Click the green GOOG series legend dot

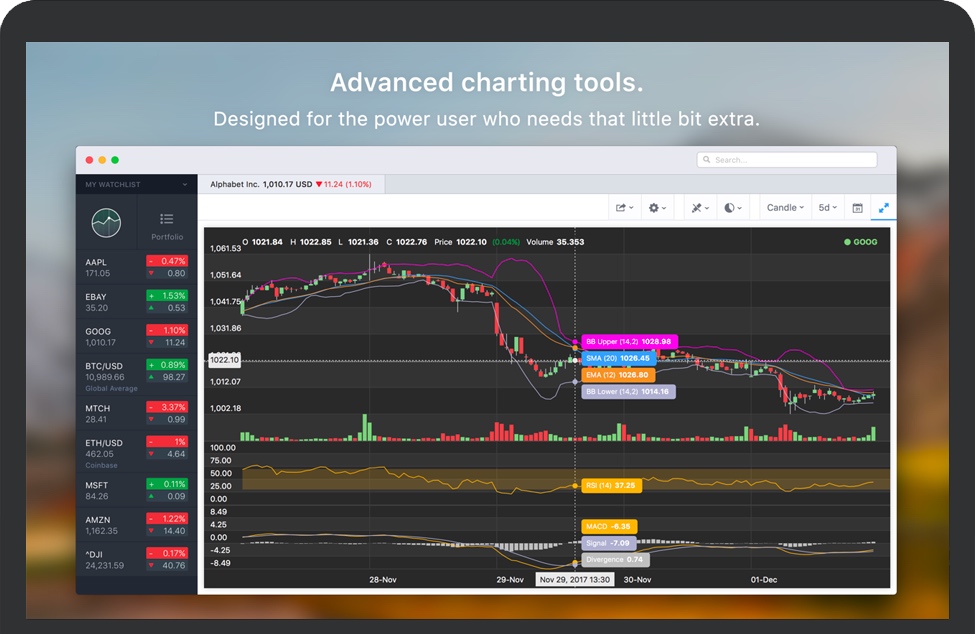coord(847,242)
